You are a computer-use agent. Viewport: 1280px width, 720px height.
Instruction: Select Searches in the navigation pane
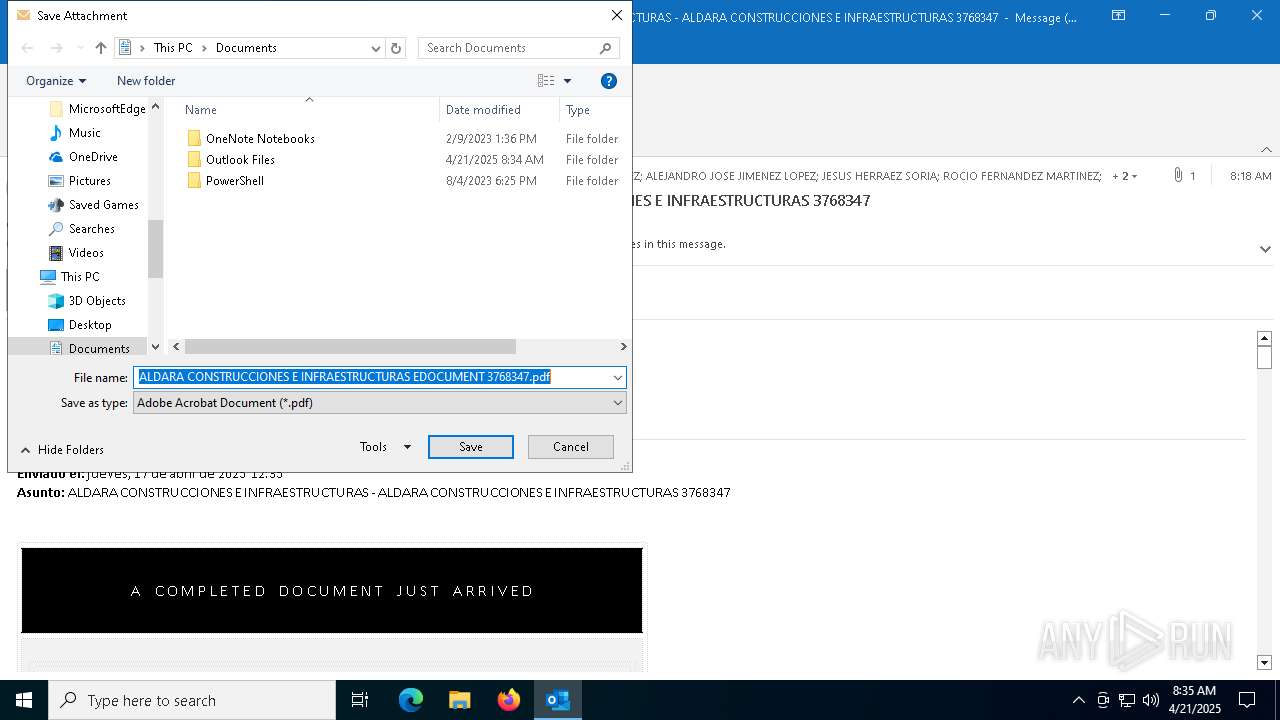coord(81,229)
